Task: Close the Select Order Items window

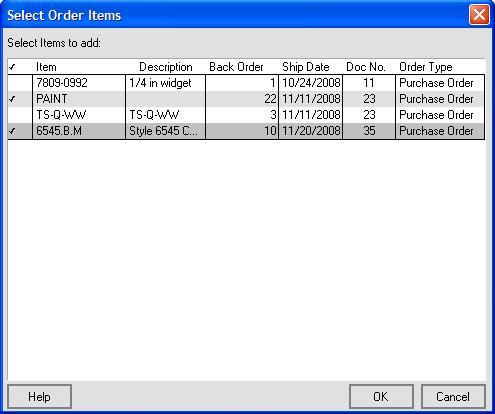Action: pos(479,15)
